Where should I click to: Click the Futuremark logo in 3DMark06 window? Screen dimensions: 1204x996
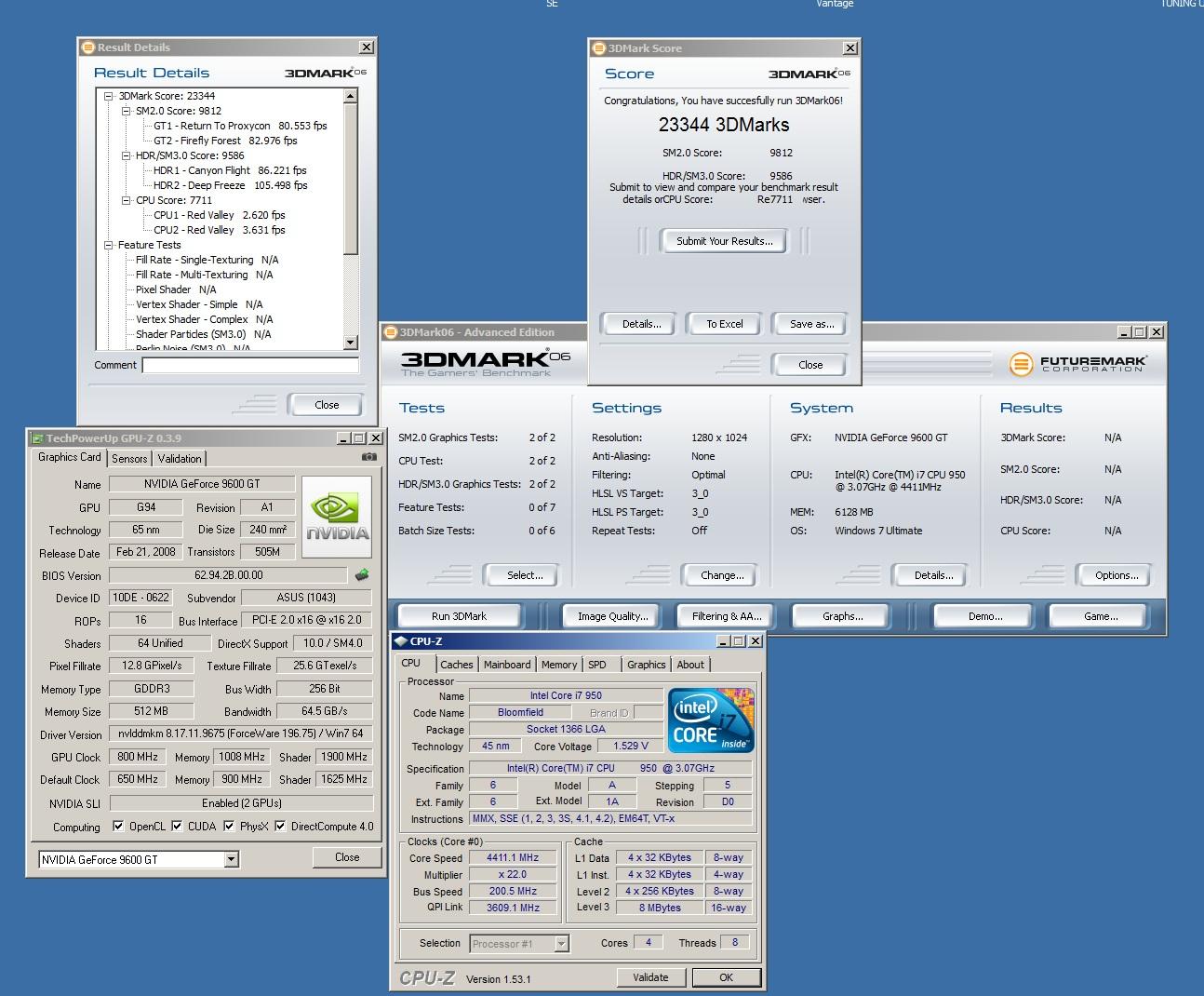(x=1077, y=363)
